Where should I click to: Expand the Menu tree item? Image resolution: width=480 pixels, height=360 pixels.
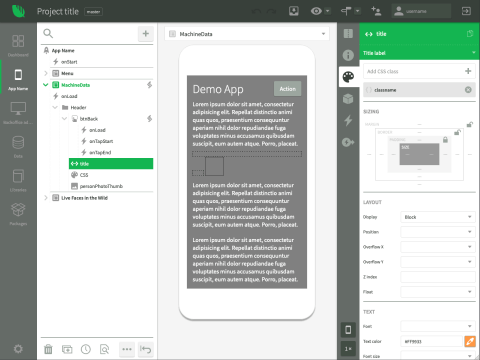46,73
